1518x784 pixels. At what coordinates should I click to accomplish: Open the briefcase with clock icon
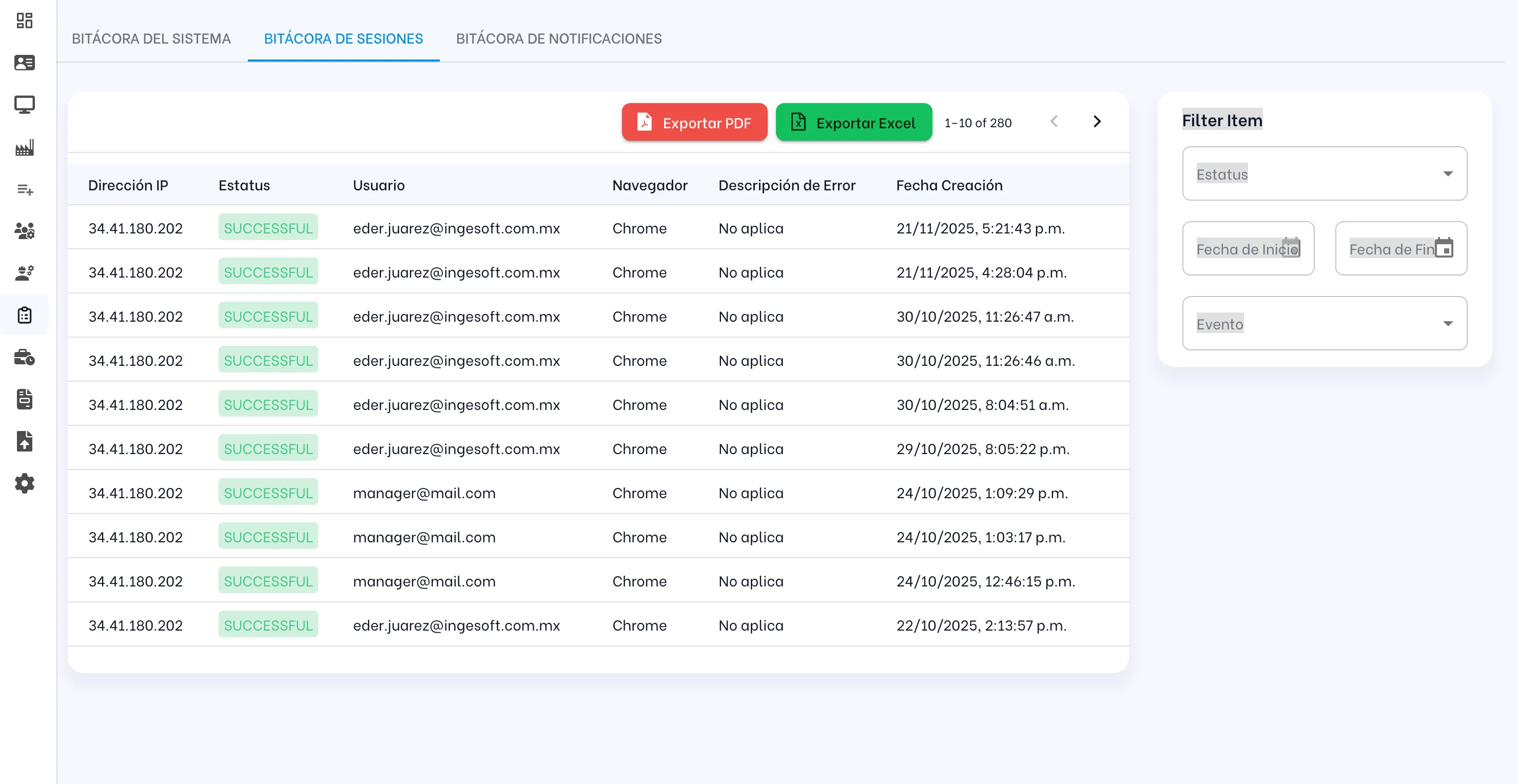tap(24, 358)
